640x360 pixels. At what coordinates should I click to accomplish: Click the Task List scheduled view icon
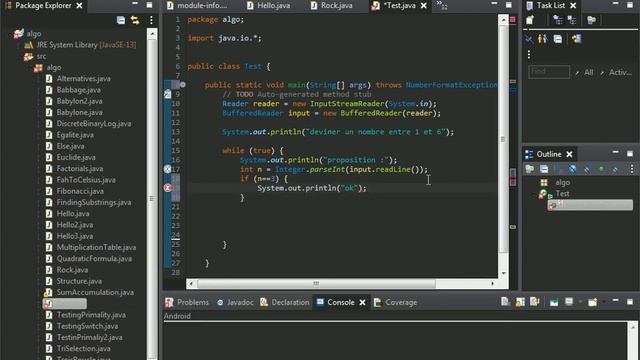point(571,20)
